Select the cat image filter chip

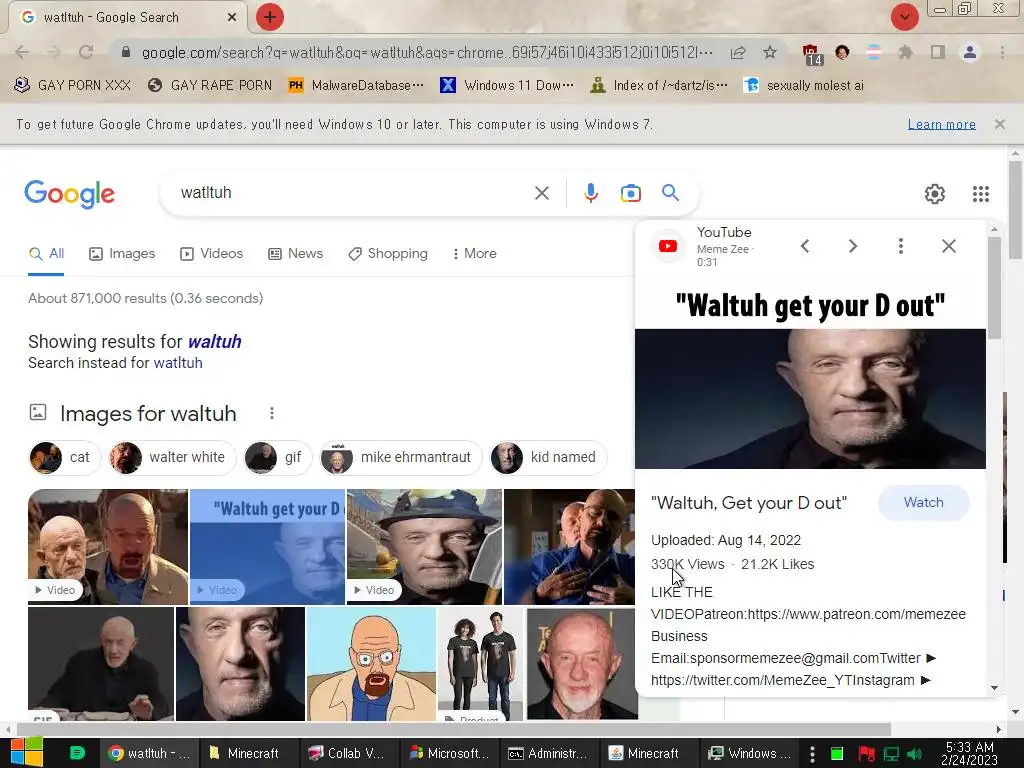pyautogui.click(x=64, y=457)
